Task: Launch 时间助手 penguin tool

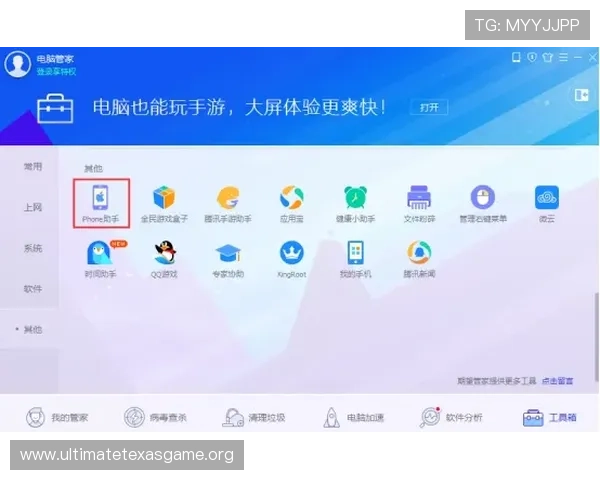Action: 101,259
